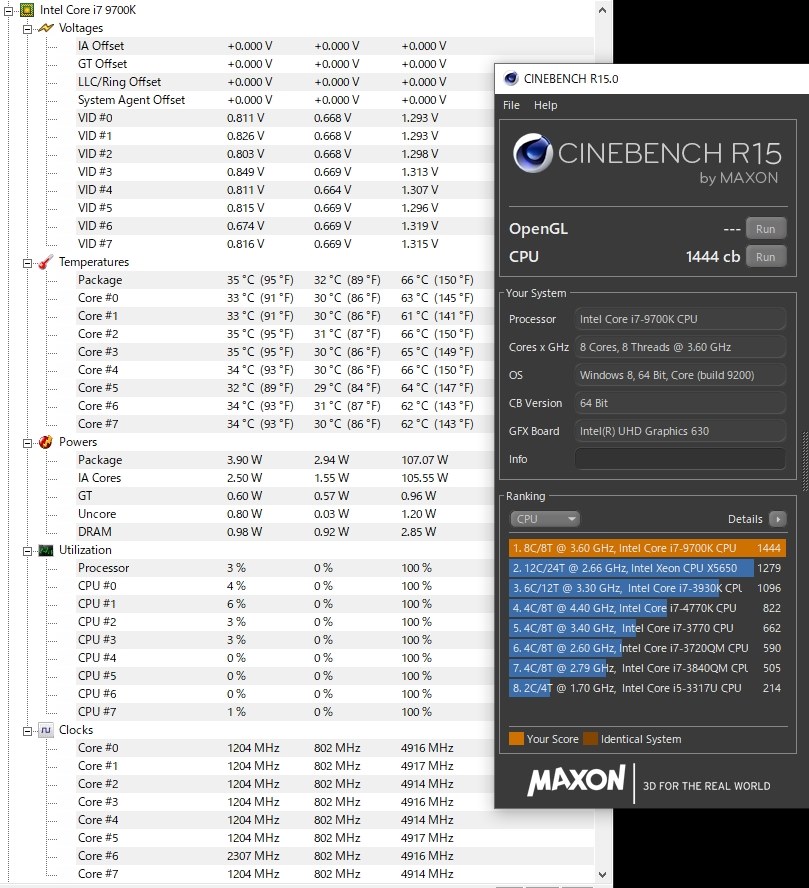
Task: Select ranking entry 1 Intel Core i7-9700K
Action: point(648,548)
